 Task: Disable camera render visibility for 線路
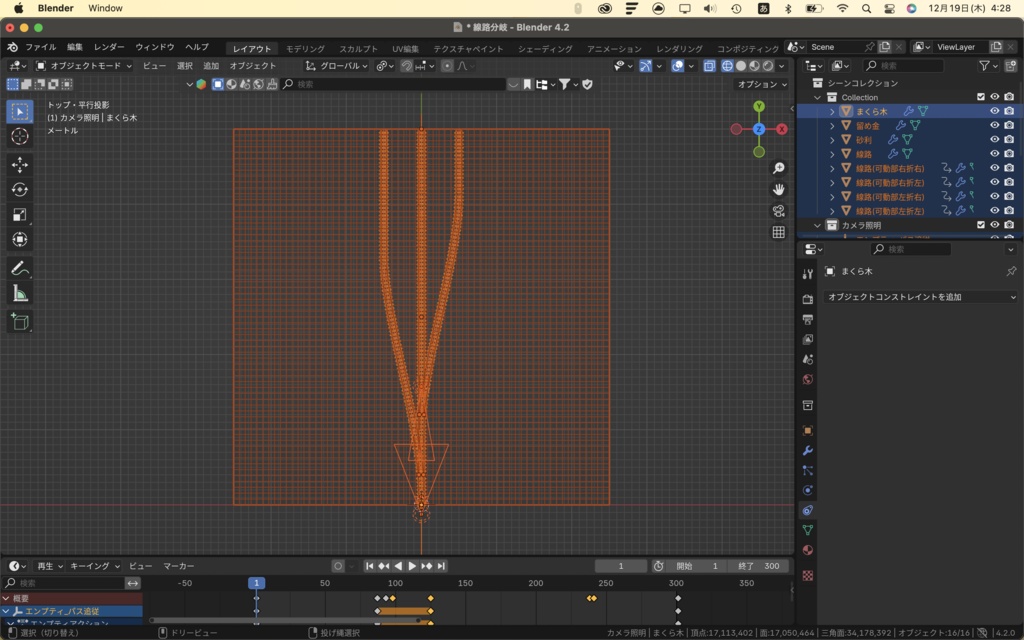pos(1009,154)
